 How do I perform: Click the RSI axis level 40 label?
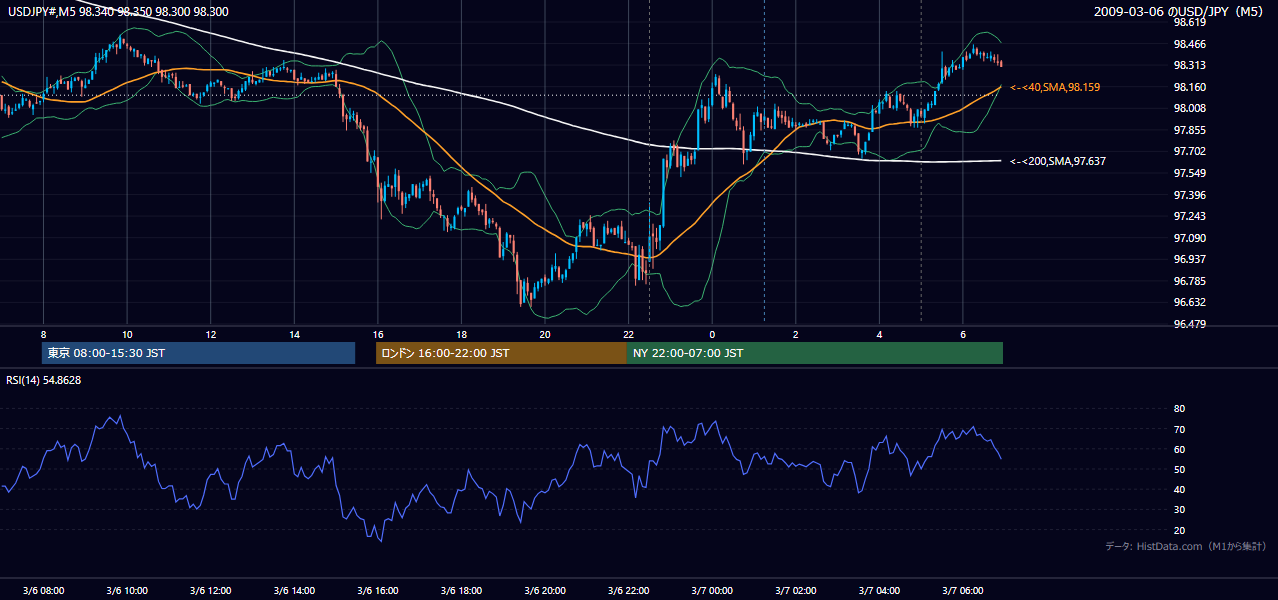(x=1179, y=490)
